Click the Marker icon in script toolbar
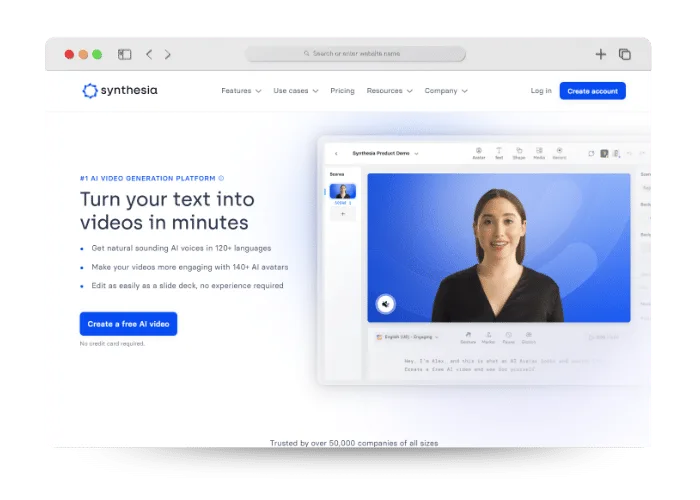 [x=488, y=338]
